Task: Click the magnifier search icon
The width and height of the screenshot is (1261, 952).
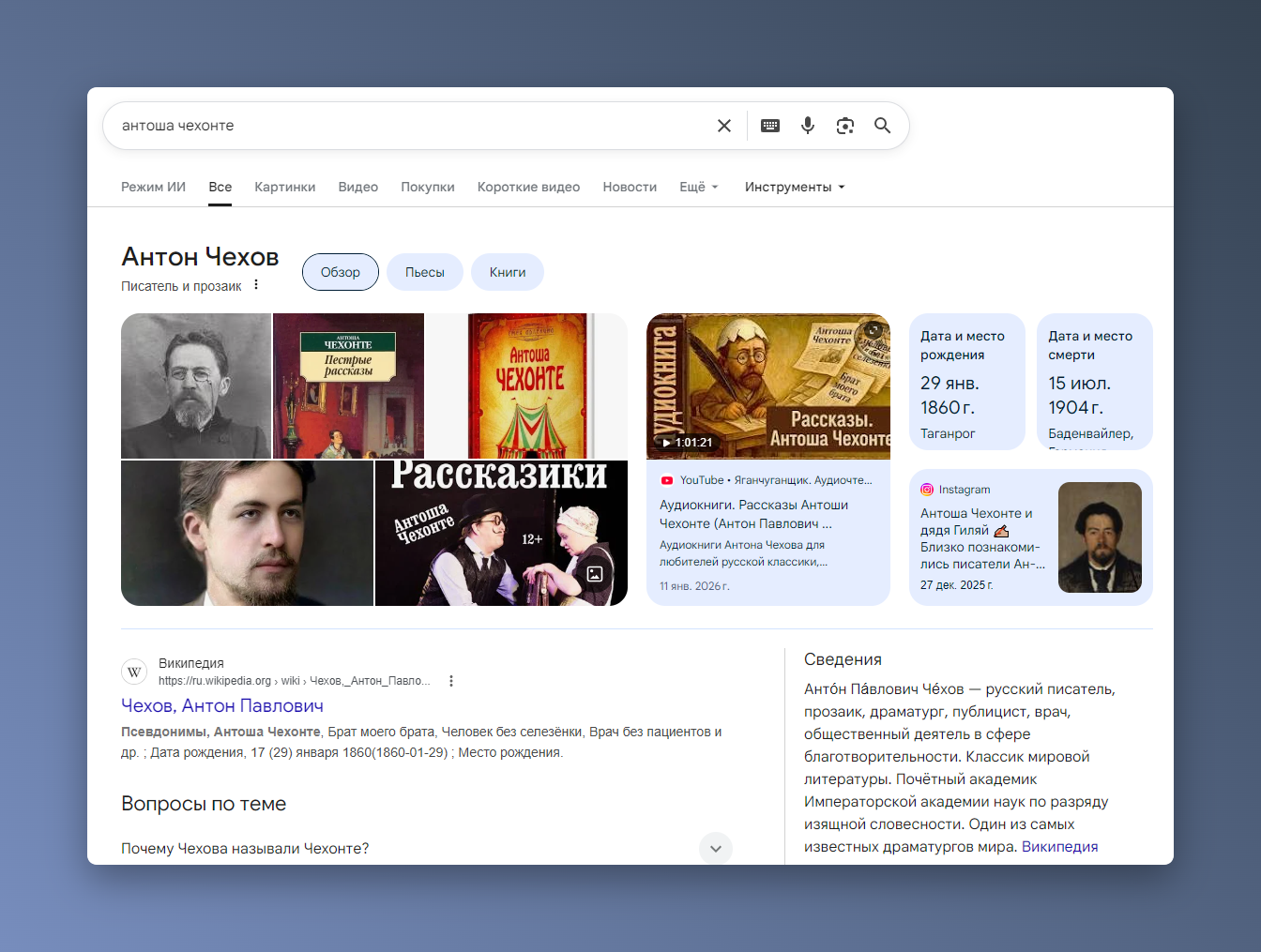Action: point(883,126)
